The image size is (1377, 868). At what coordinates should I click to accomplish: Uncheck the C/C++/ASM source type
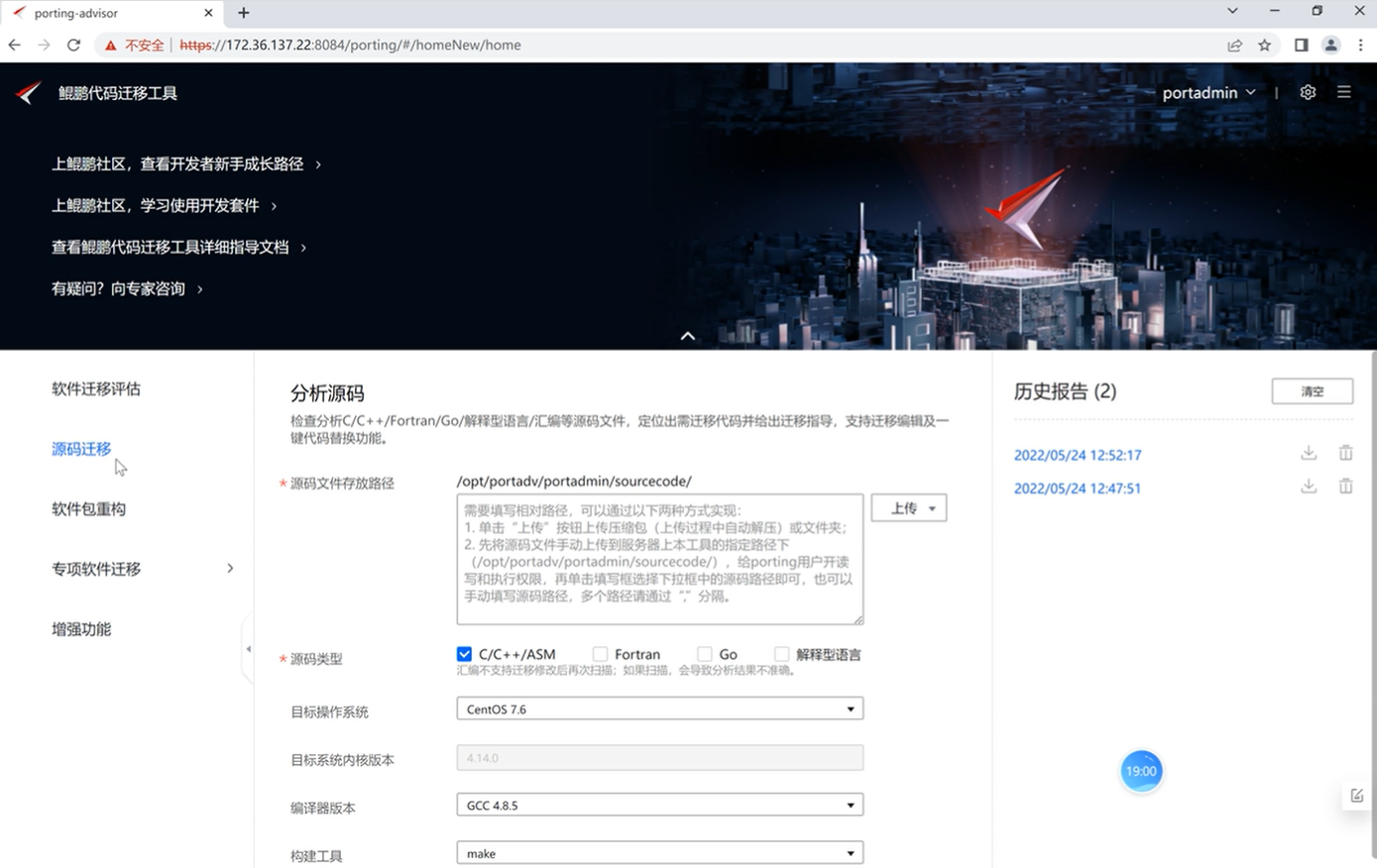[x=464, y=654]
